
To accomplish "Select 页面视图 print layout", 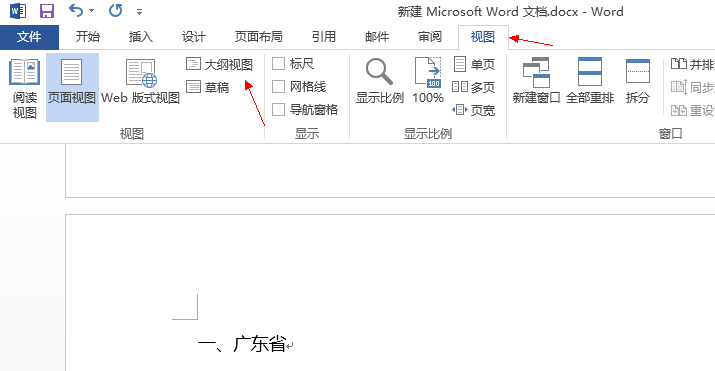I will 72,87.
